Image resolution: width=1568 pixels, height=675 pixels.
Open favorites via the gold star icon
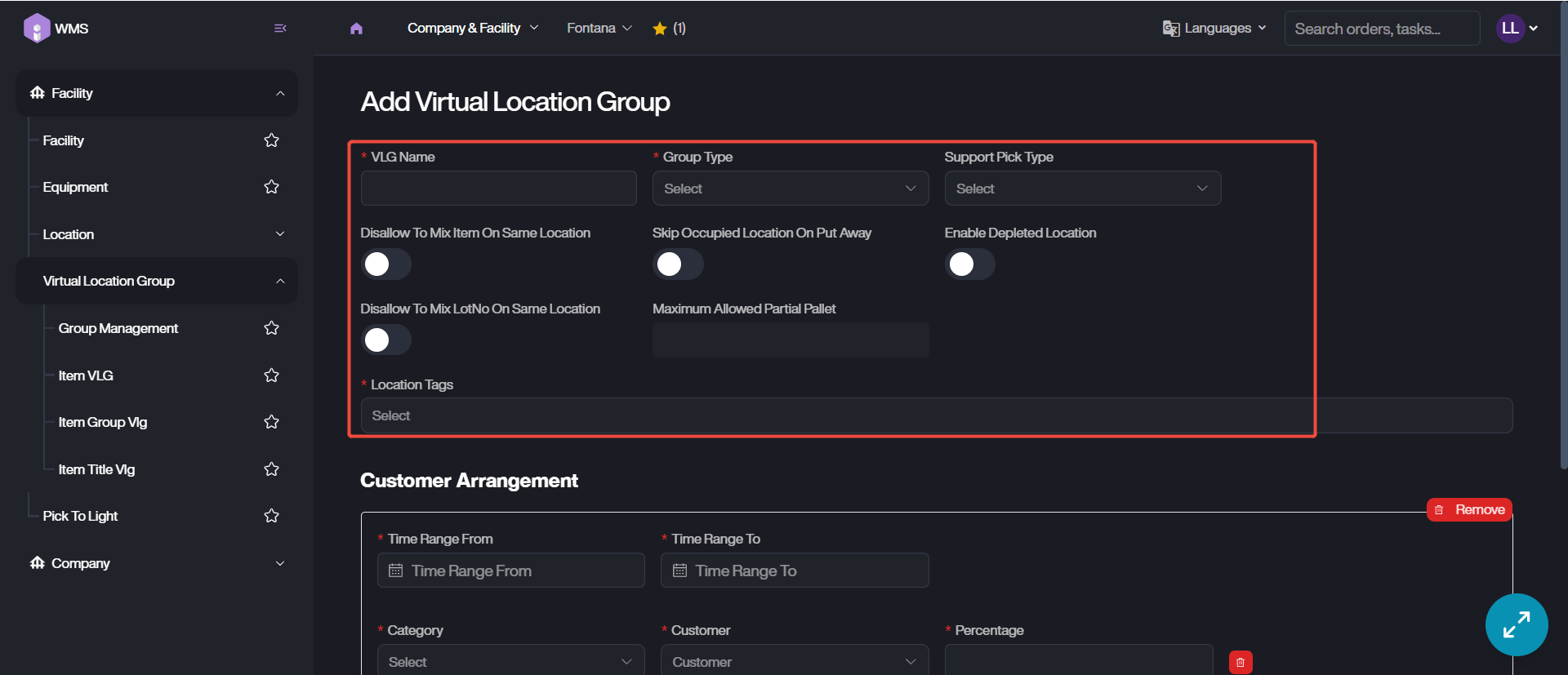click(x=660, y=29)
